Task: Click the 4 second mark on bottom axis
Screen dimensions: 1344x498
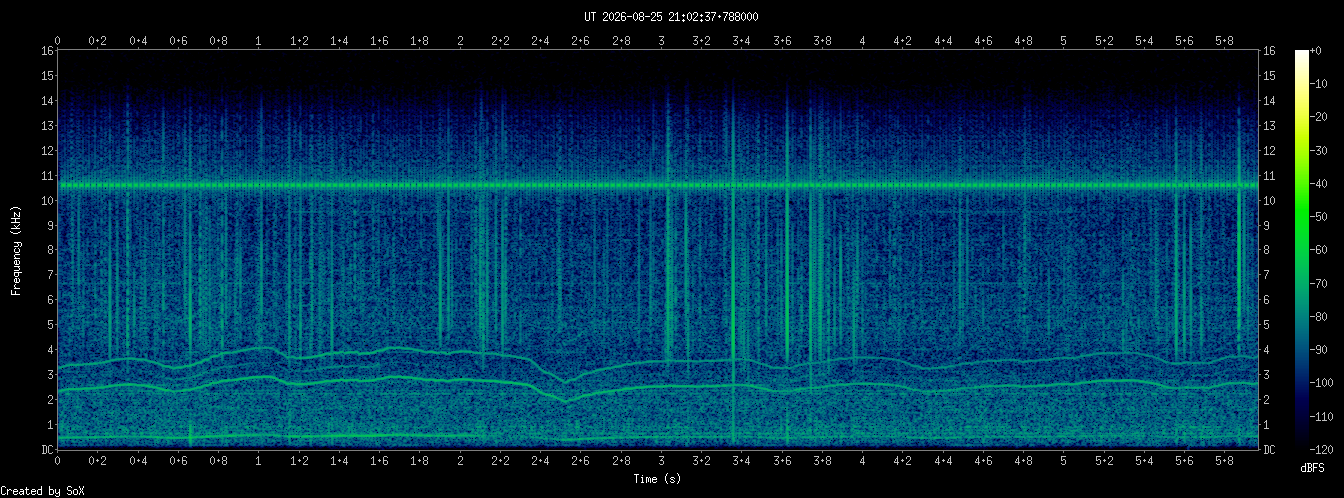Action: [x=862, y=460]
